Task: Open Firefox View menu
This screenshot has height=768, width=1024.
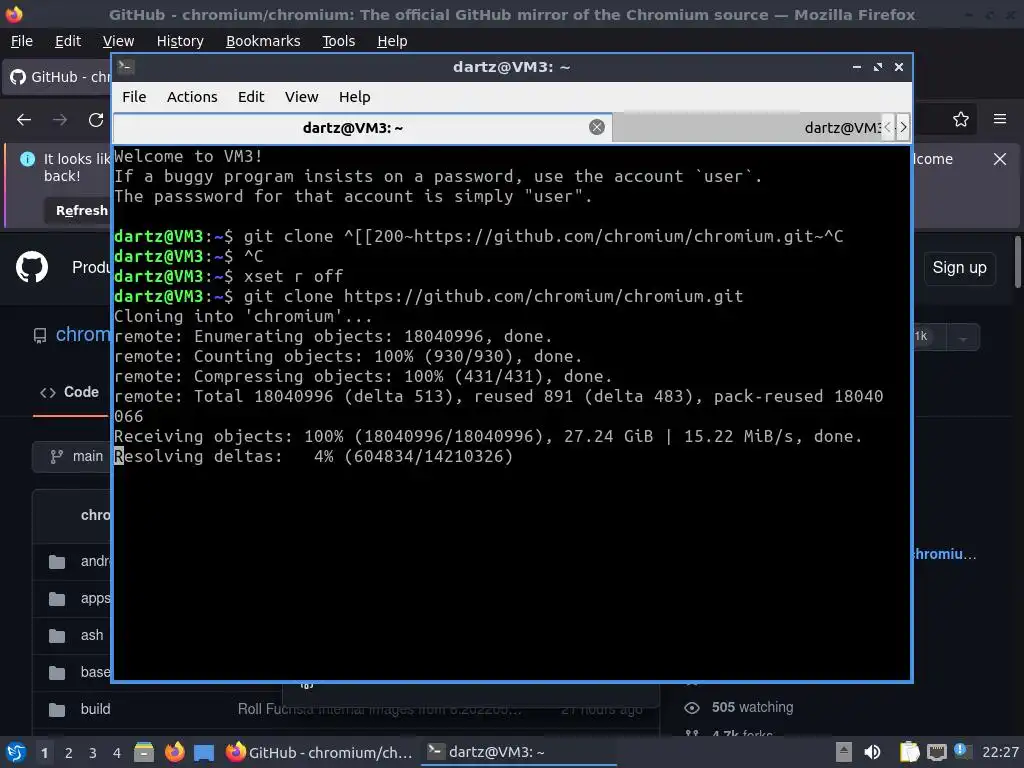Action: click(x=118, y=41)
